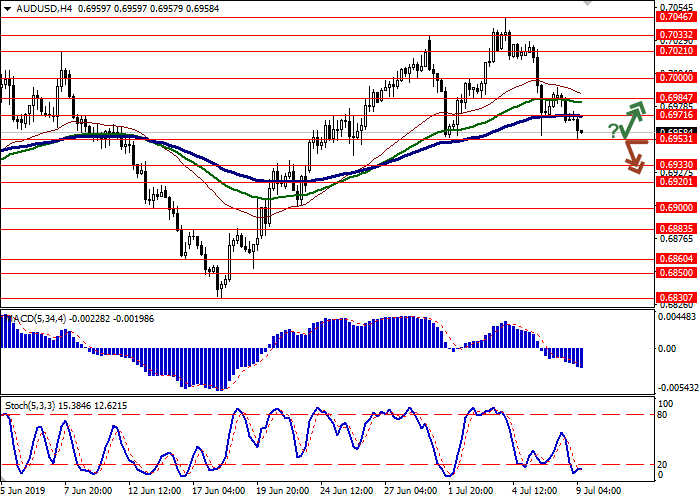Viewport: 700px width, 500px height.
Task: Click the current price marker on price axis
Action: [x=676, y=131]
